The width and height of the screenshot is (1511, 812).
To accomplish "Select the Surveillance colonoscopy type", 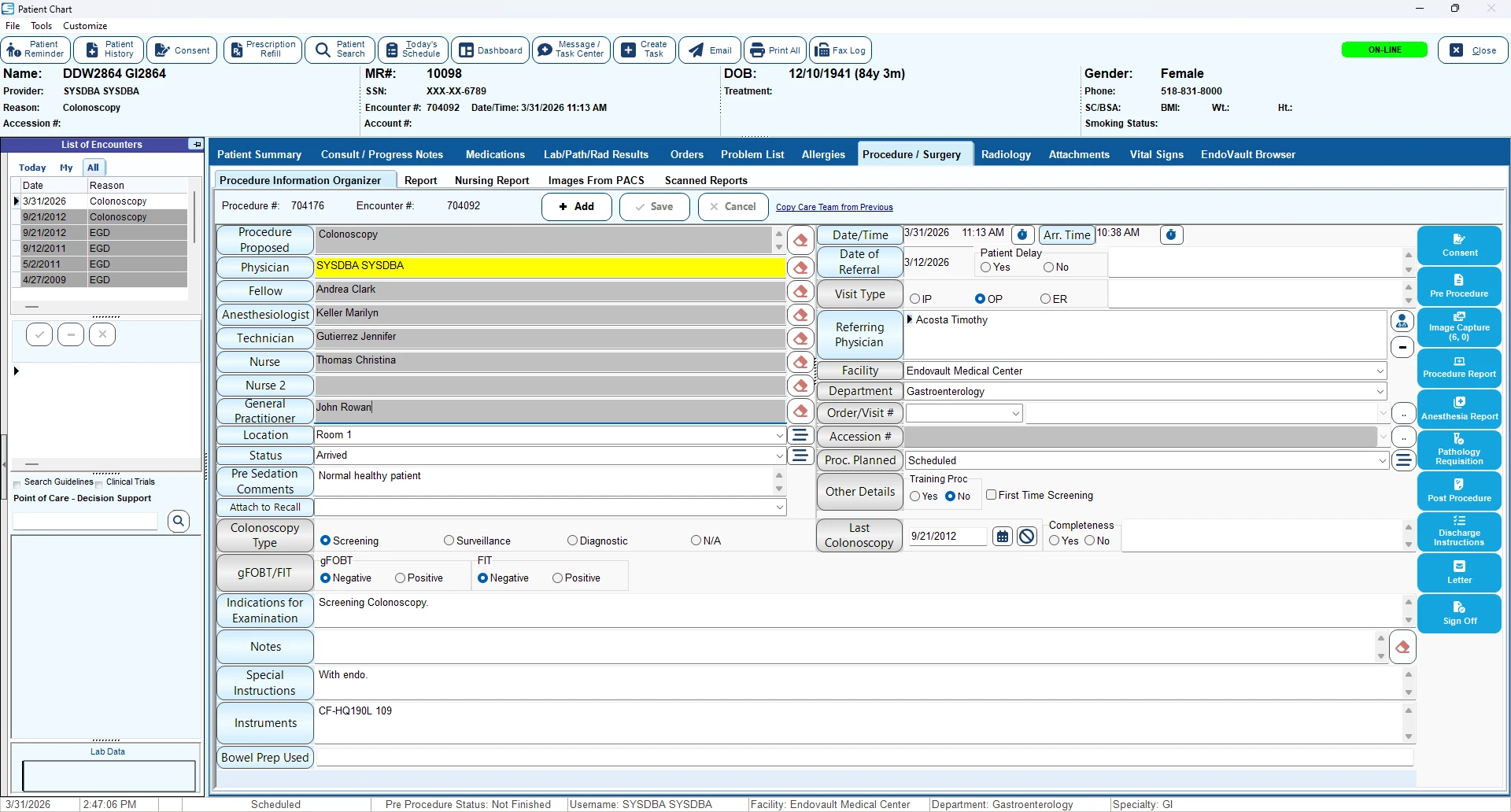I will tap(449, 541).
